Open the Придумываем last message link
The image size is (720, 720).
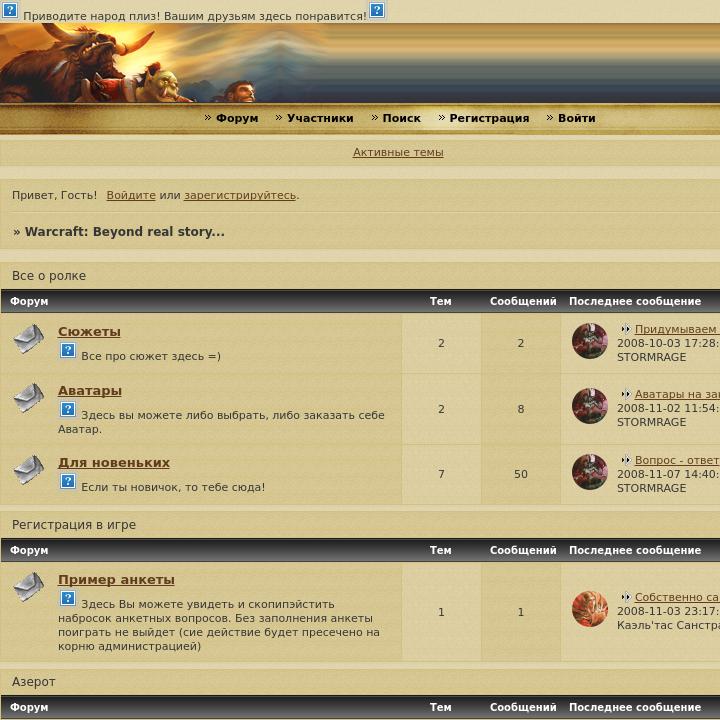(677, 329)
